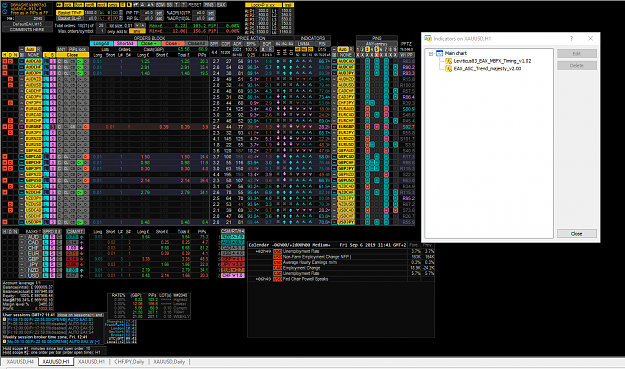The image size is (625, 369).
Task: Click the minus button beside JPY basket
Action: 22,265
